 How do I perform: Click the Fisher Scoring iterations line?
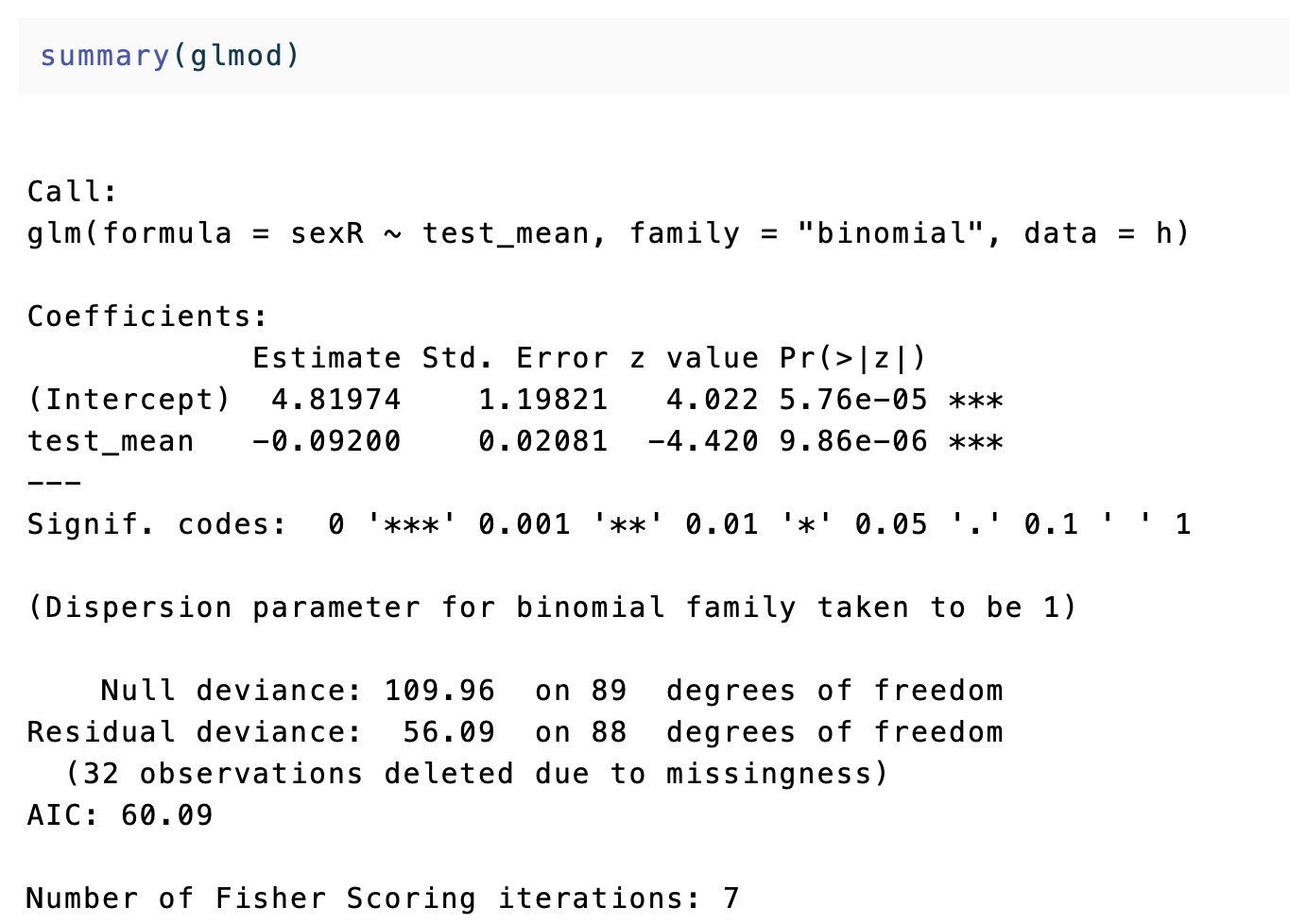pyautogui.click(x=383, y=898)
